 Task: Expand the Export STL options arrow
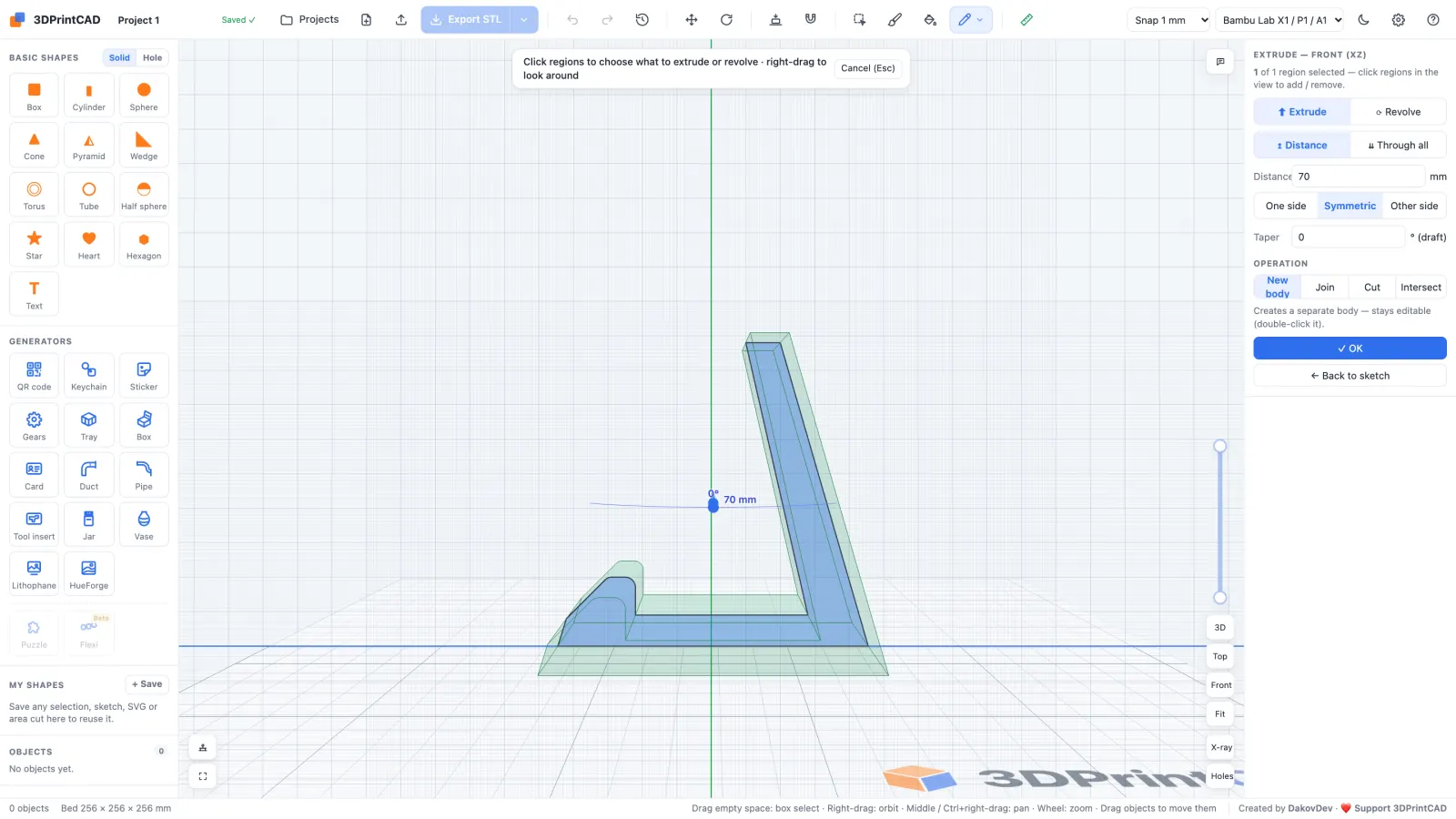tap(524, 20)
